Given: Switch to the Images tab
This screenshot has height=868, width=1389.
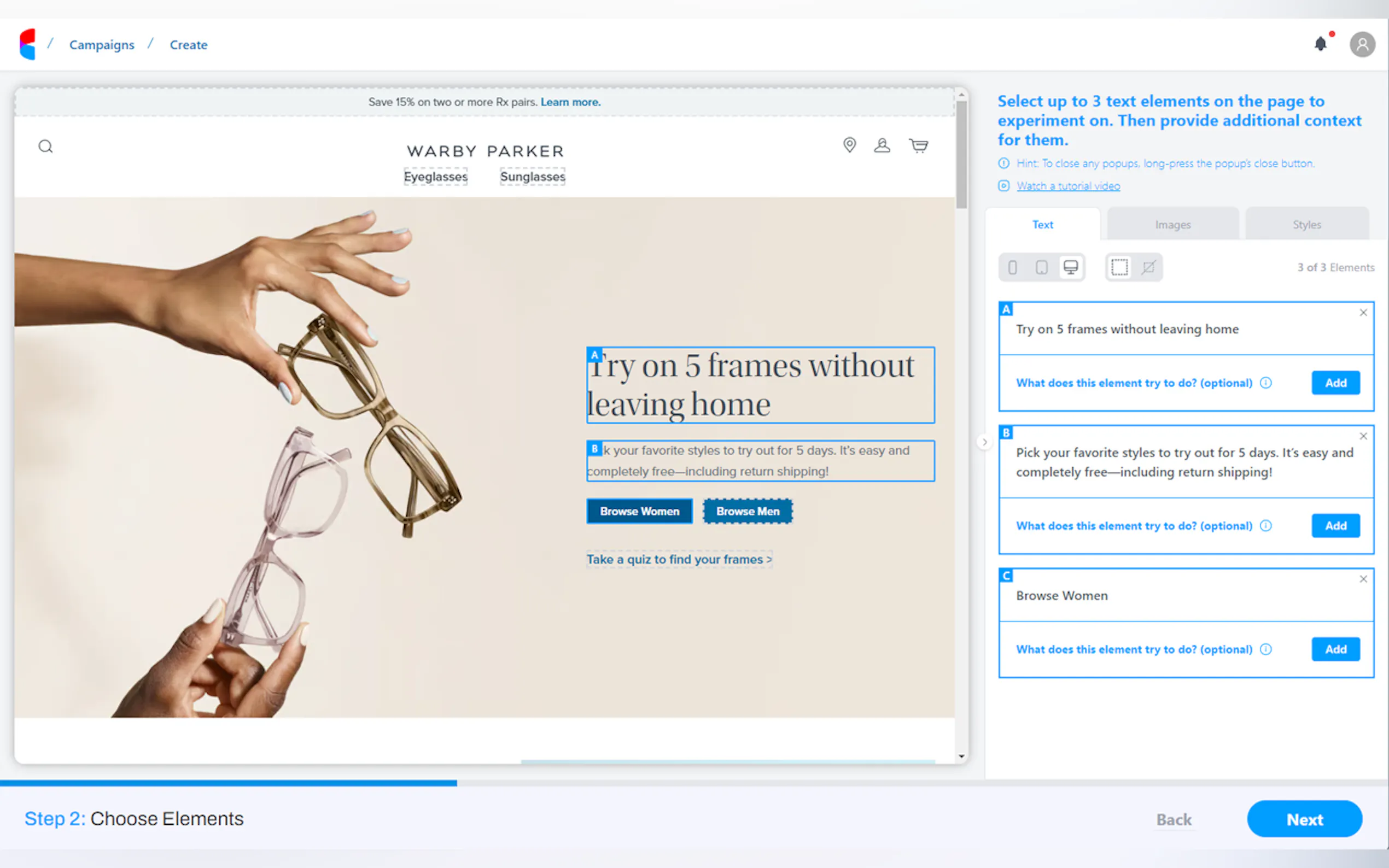Looking at the screenshot, I should tap(1172, 224).
